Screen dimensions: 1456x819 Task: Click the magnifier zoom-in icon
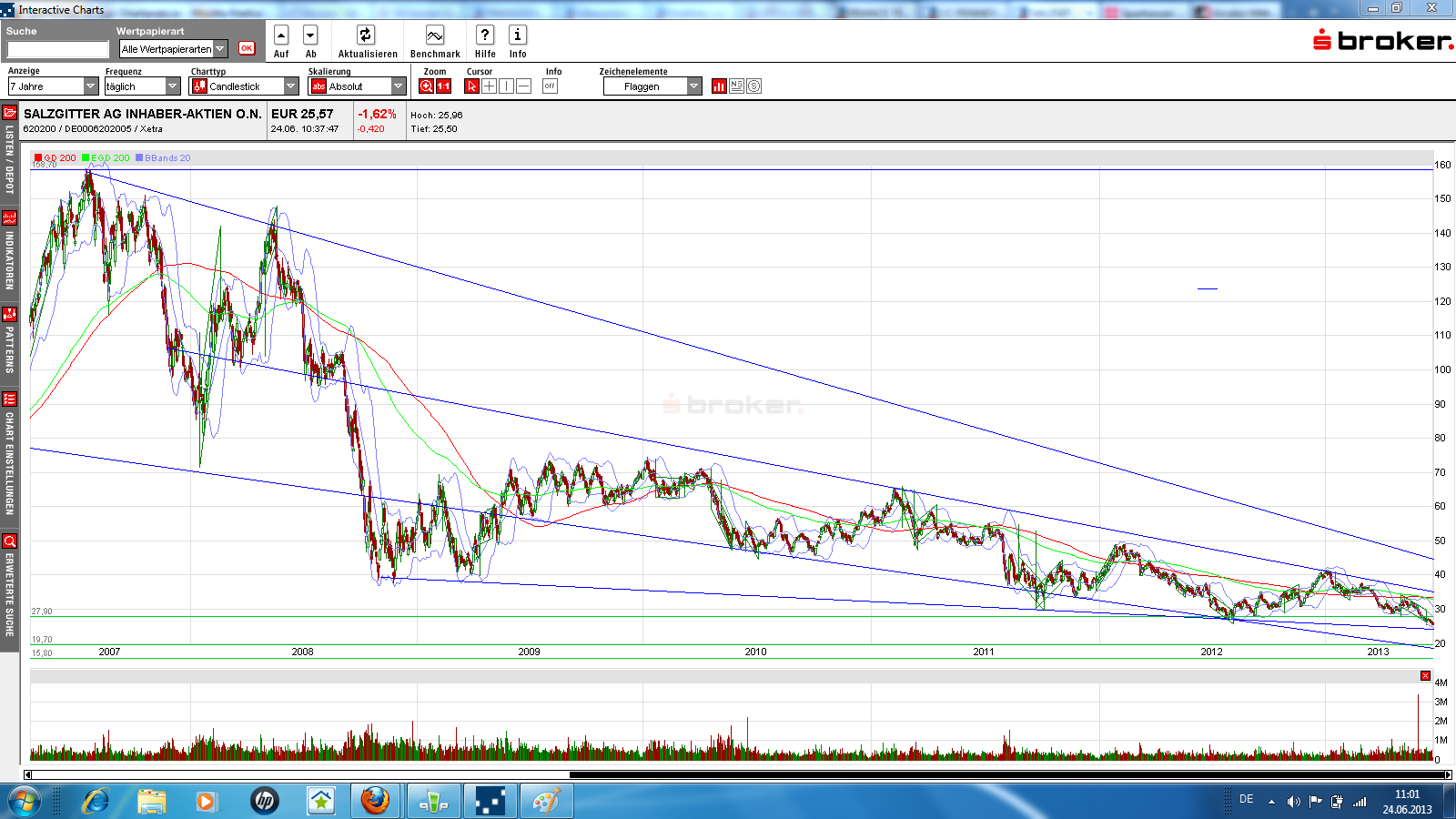pyautogui.click(x=426, y=86)
